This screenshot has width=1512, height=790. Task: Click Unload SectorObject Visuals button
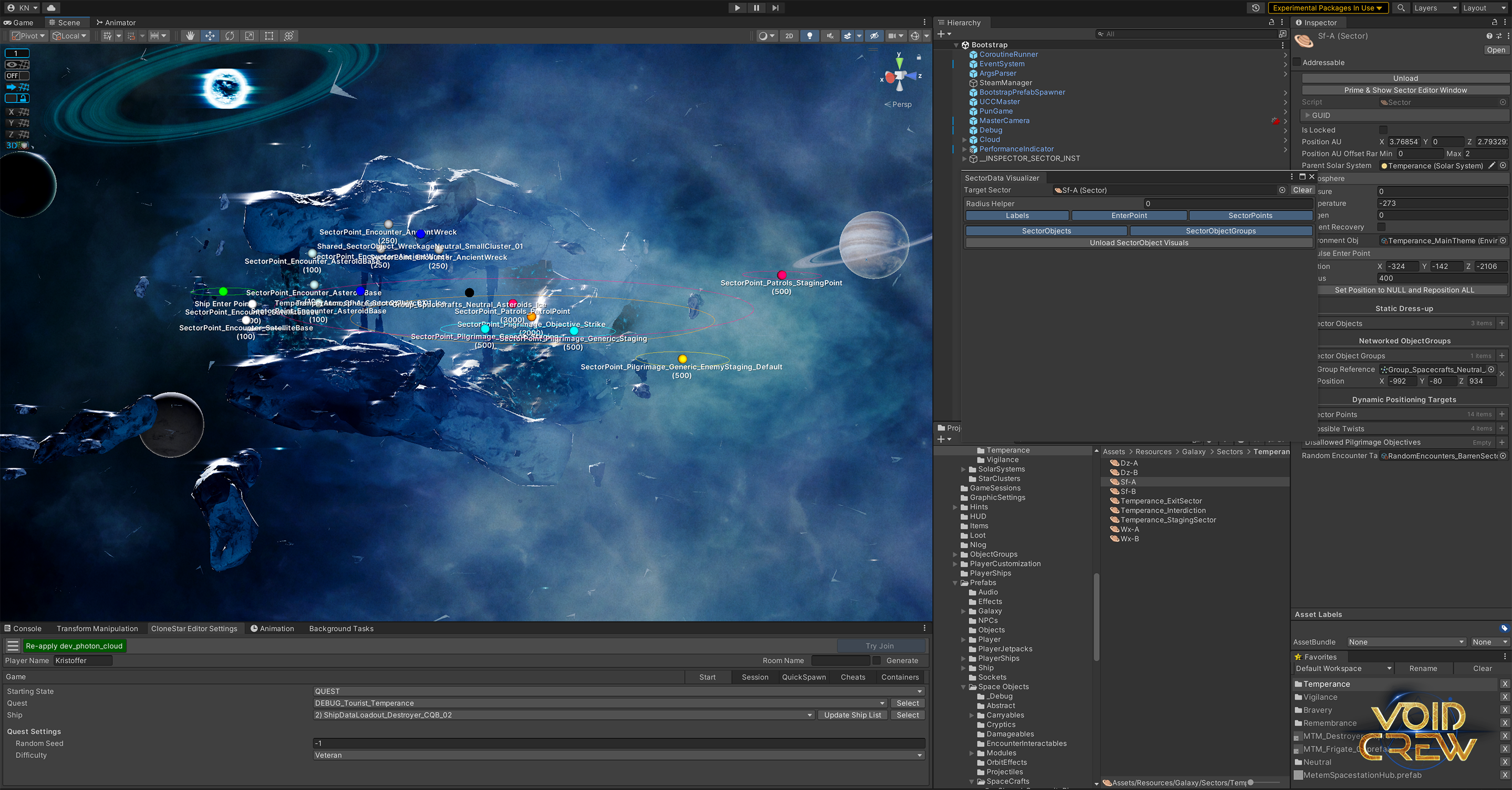click(x=1138, y=243)
